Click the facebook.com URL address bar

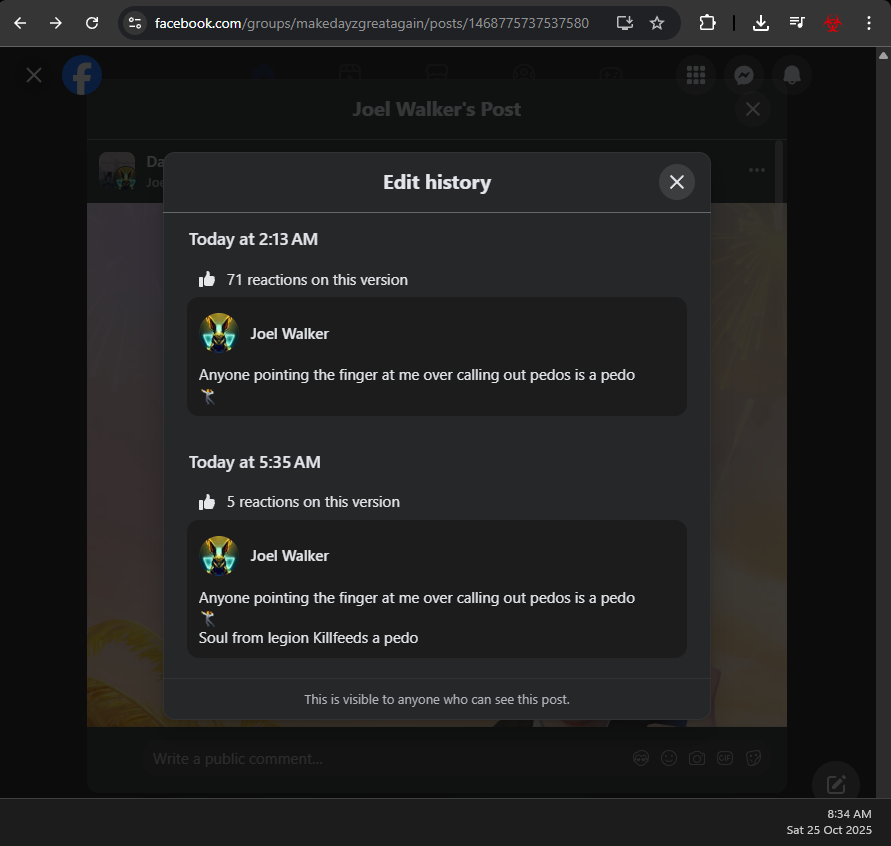372,23
